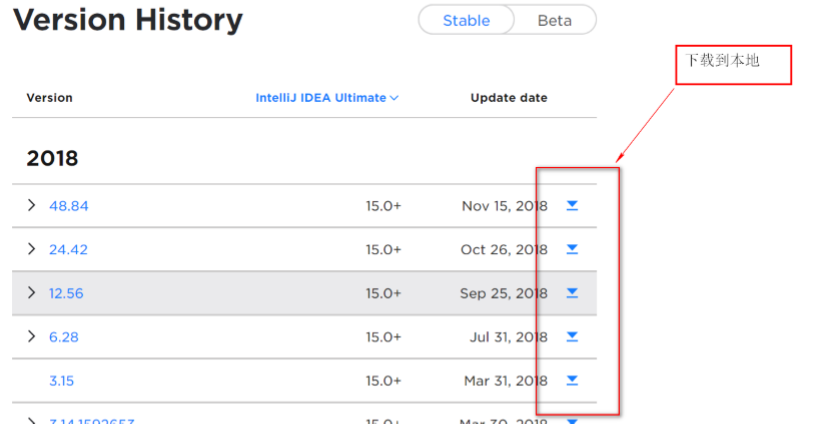Download version 6.28
The width and height of the screenshot is (833, 432).
[x=572, y=336]
